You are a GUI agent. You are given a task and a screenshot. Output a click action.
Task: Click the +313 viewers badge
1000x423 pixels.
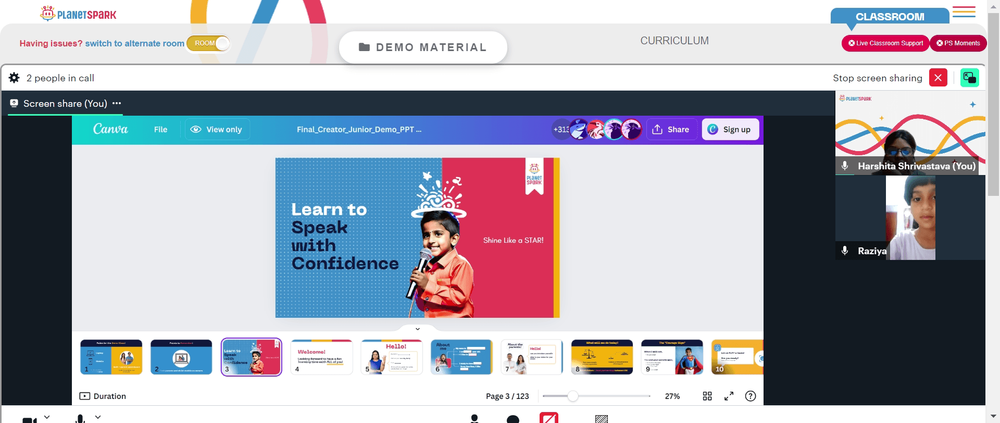561,129
